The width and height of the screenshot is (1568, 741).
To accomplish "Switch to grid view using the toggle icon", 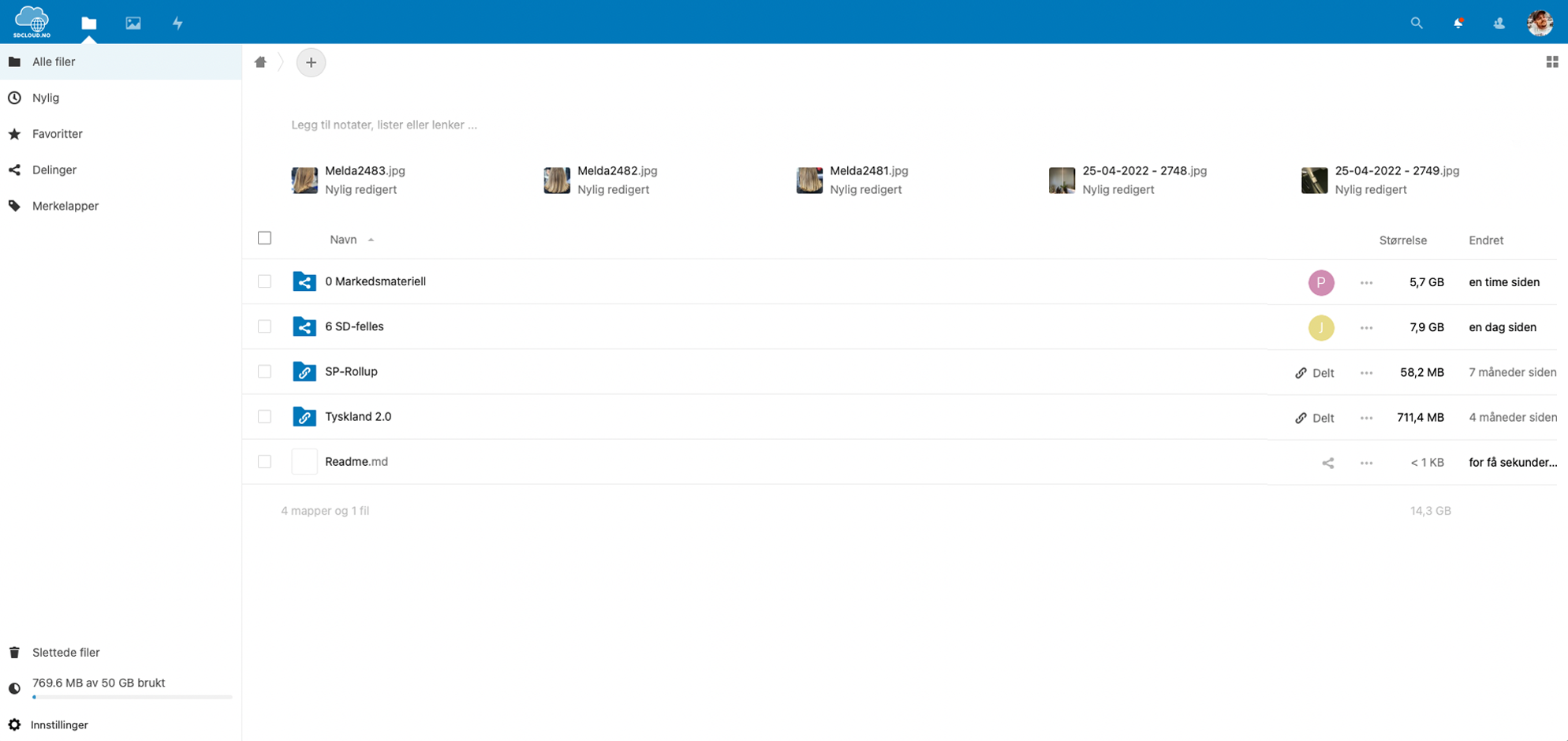I will coord(1551,61).
